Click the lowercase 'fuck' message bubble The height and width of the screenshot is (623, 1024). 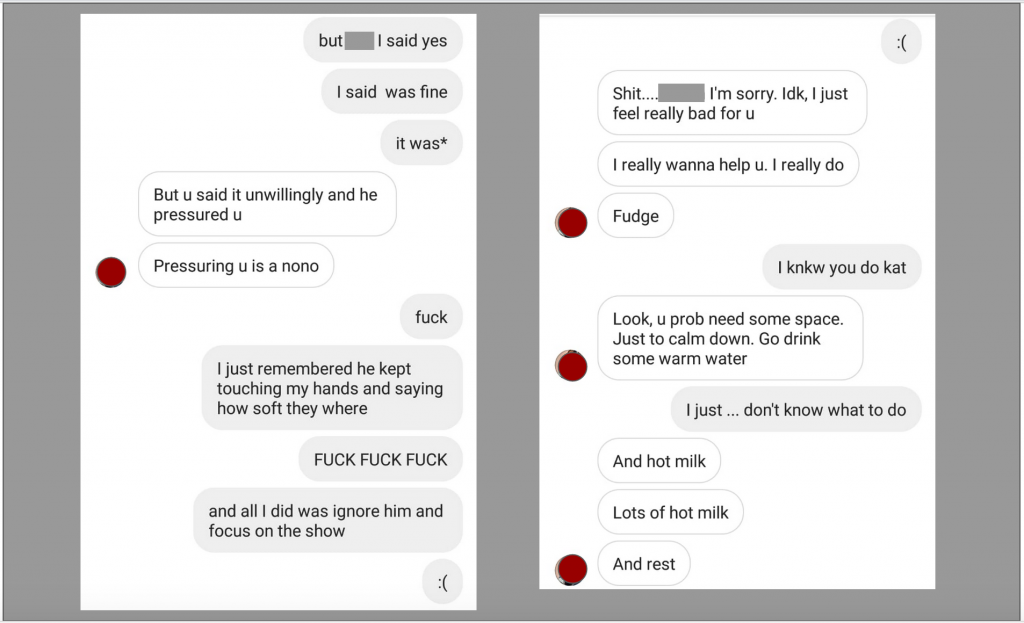431,317
